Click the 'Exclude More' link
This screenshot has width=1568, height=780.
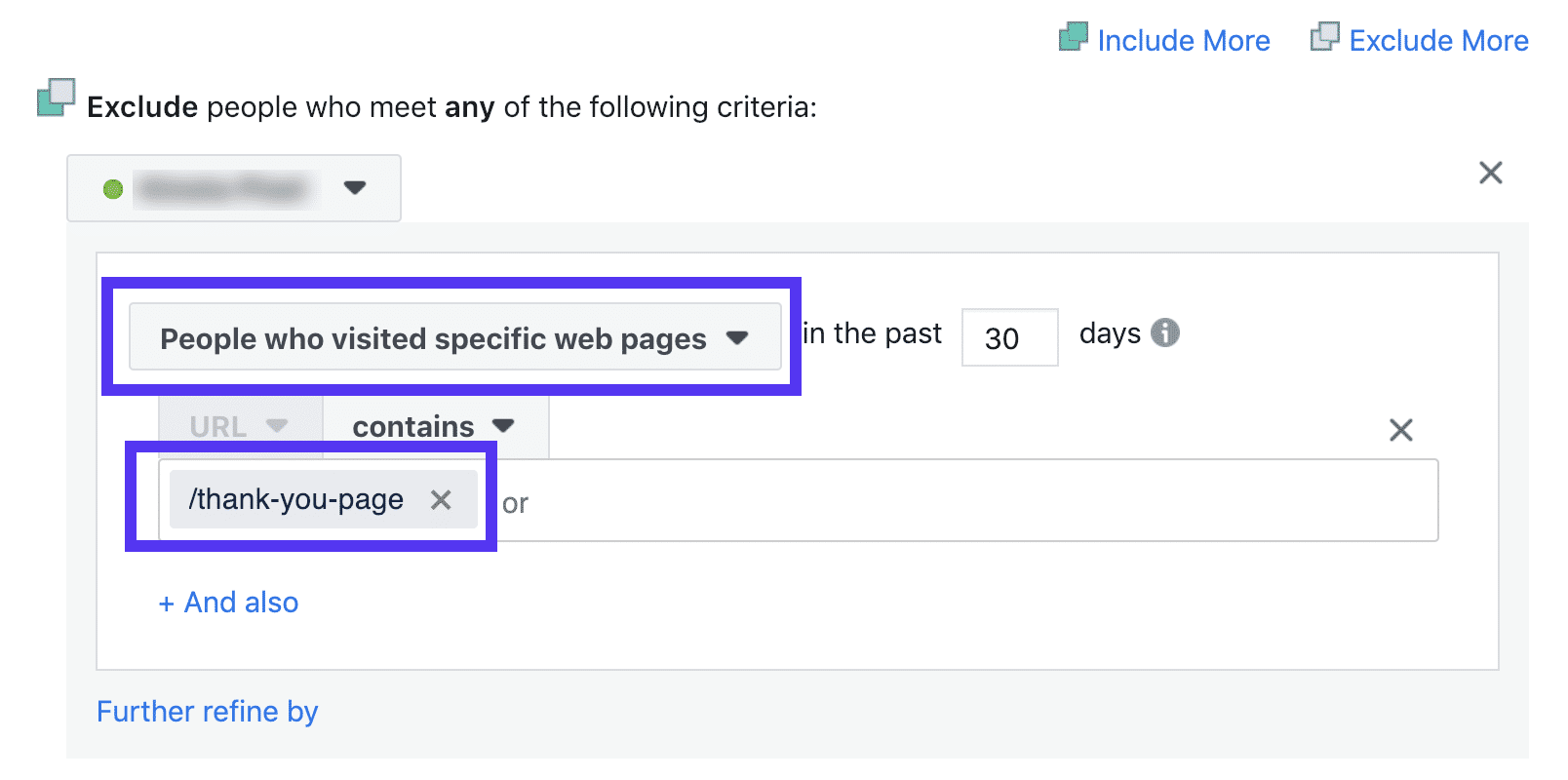1440,40
